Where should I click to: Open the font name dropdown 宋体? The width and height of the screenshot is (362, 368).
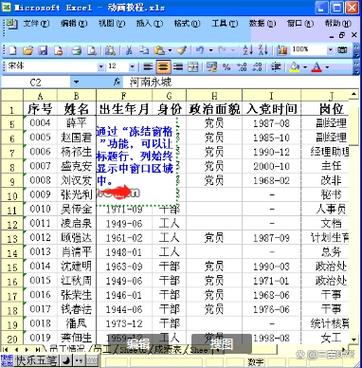[x=101, y=67]
